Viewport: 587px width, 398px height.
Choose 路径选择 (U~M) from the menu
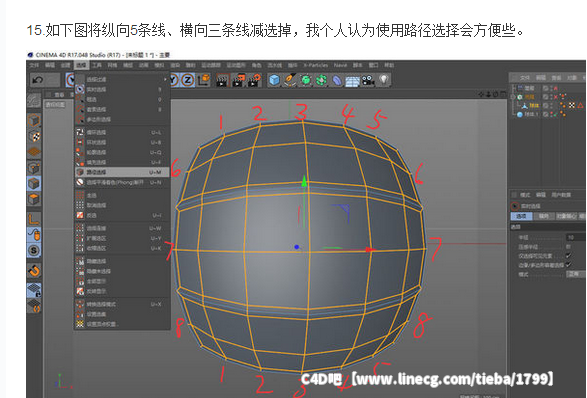tap(122, 172)
